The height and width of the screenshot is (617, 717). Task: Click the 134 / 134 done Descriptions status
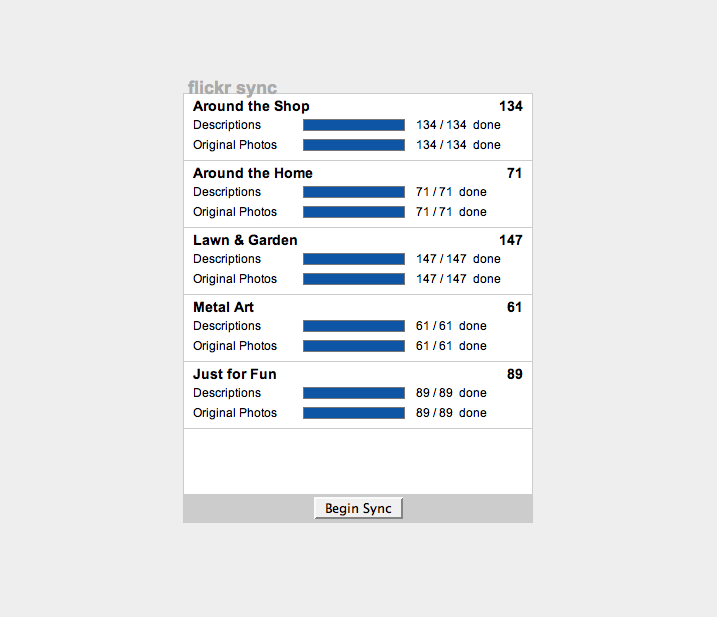click(x=458, y=125)
